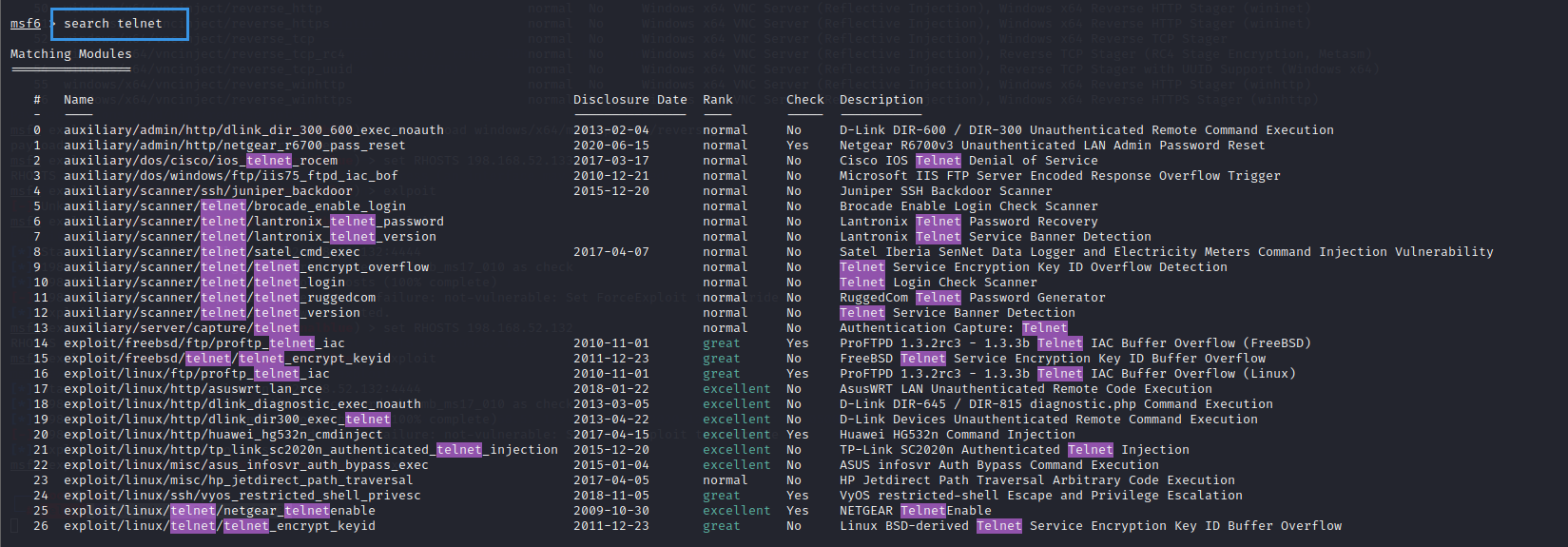Click the 'Disclosure Date' column header
This screenshot has width=1568, height=547.
pos(630,100)
